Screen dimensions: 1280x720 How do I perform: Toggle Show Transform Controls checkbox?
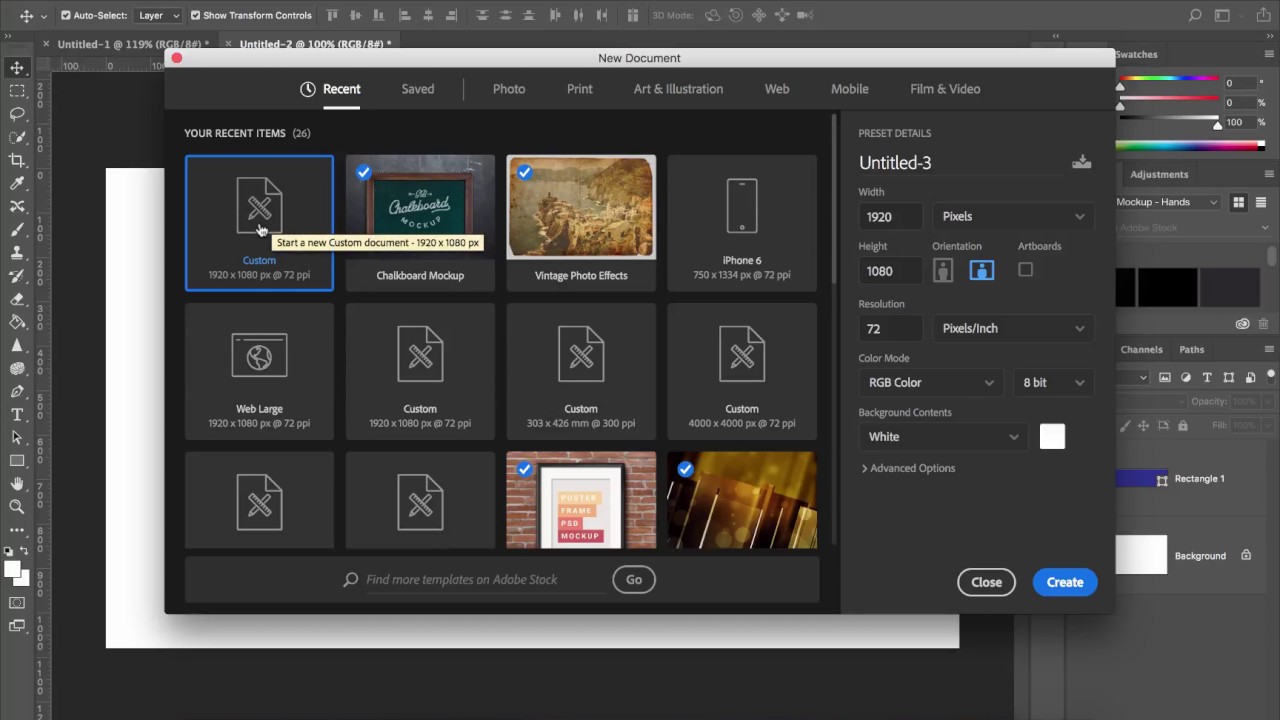tap(195, 16)
